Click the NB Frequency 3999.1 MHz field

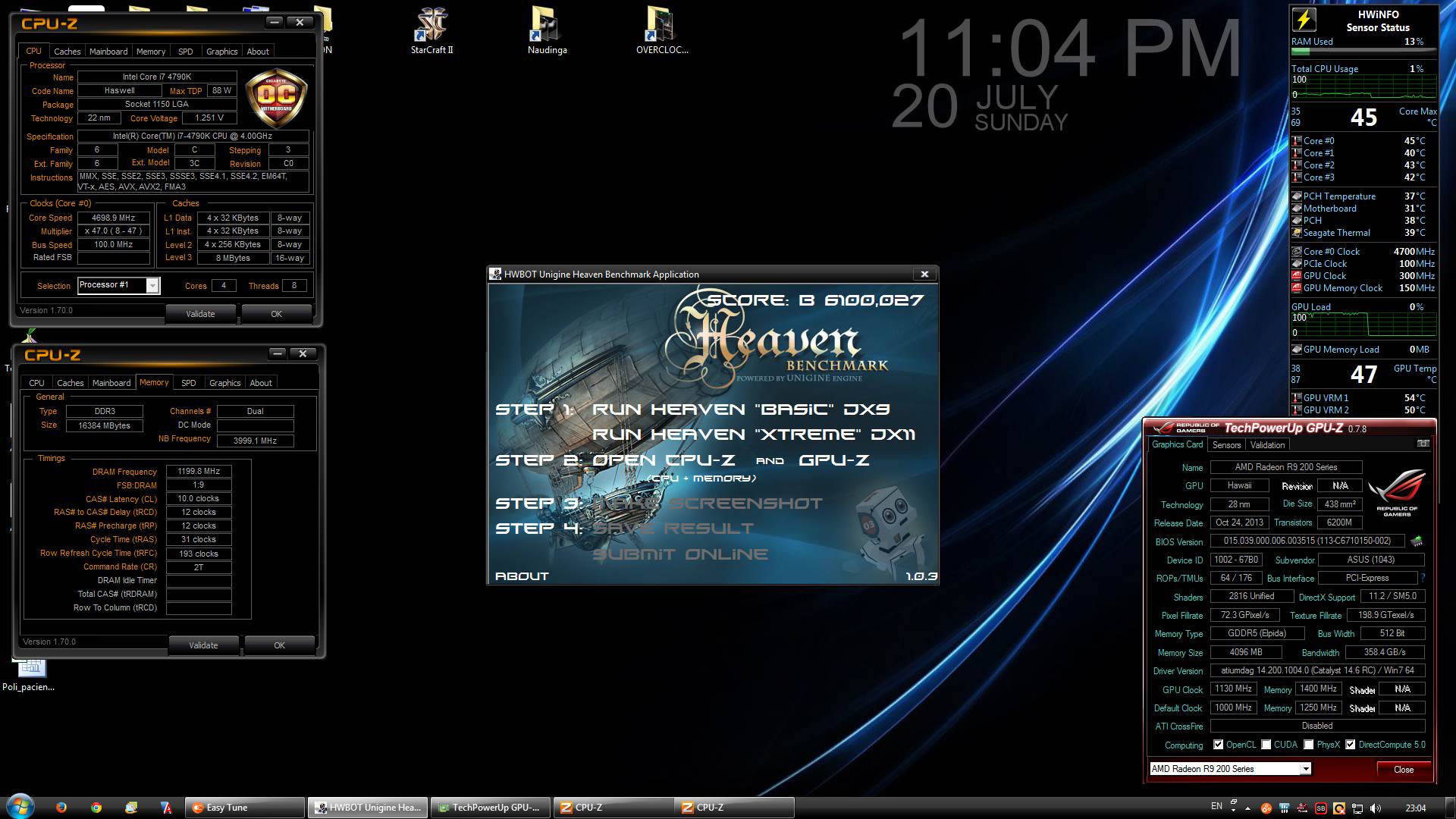click(255, 441)
